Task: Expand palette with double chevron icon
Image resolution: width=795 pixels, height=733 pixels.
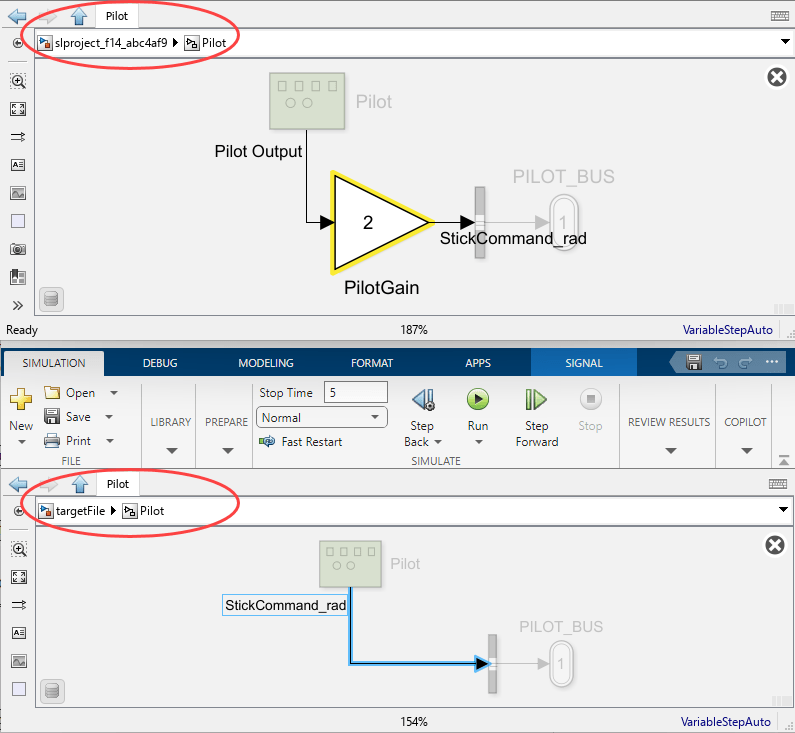Action: tap(18, 305)
